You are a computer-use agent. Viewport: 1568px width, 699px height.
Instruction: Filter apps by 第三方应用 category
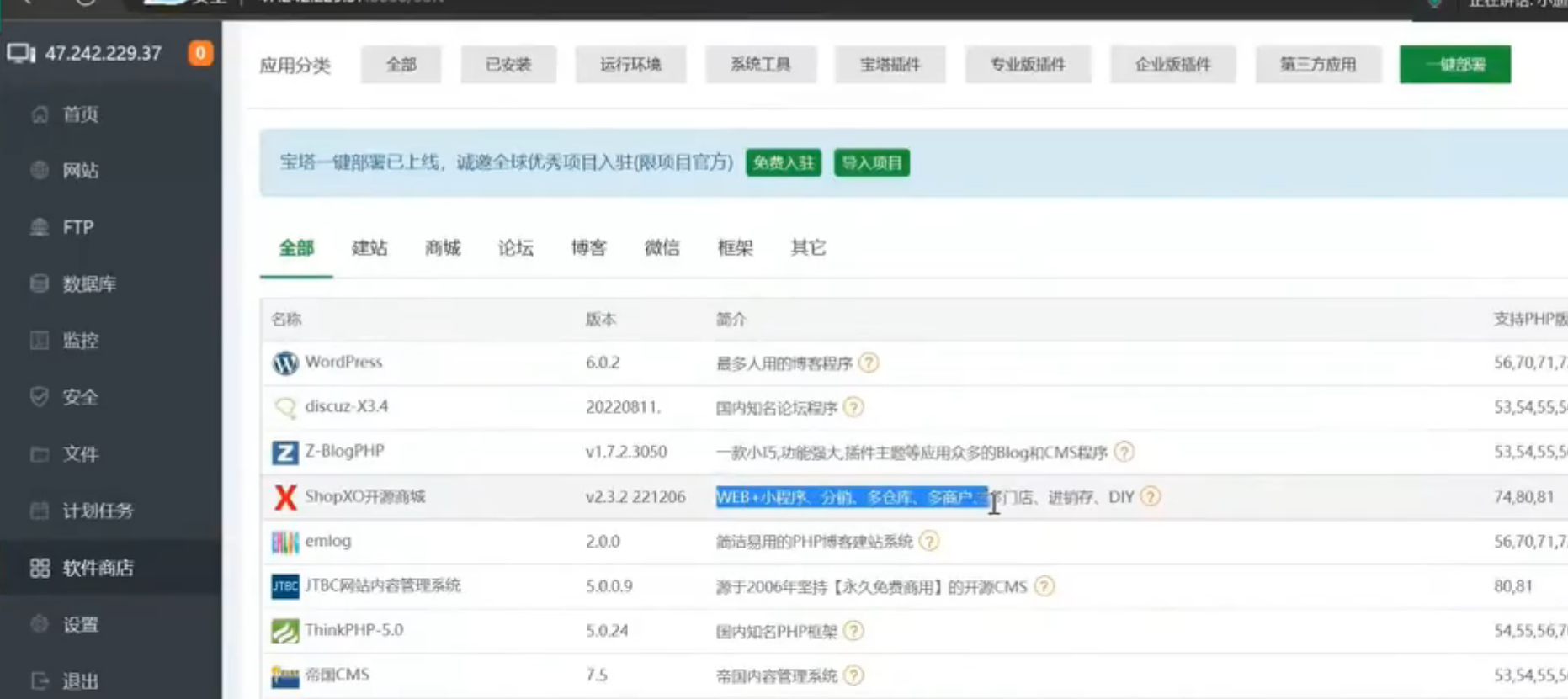point(1319,65)
